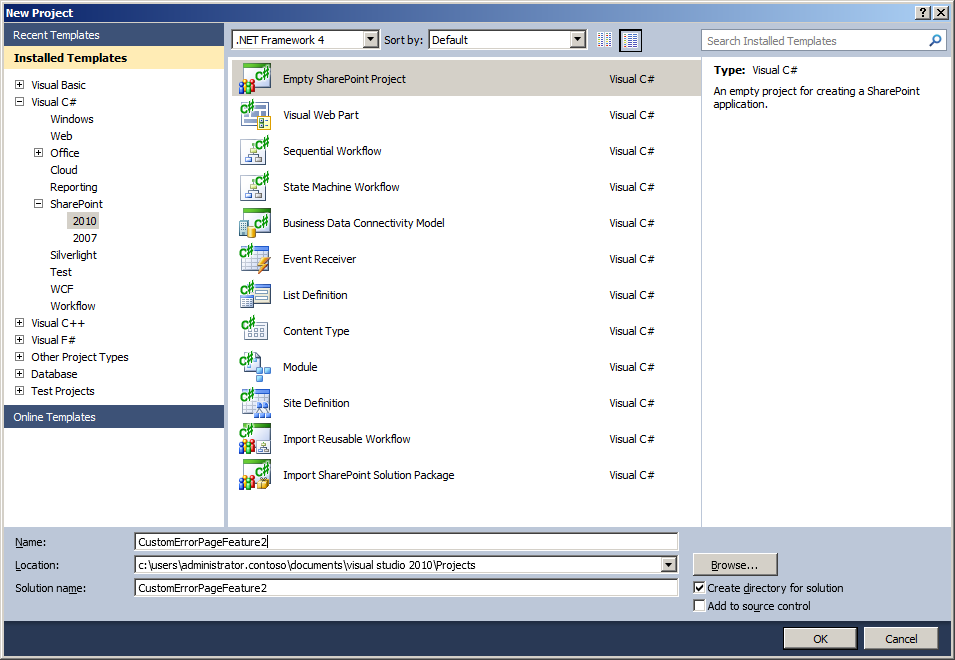Click the Sequential Workflow template icon
The image size is (955, 660).
click(x=255, y=150)
